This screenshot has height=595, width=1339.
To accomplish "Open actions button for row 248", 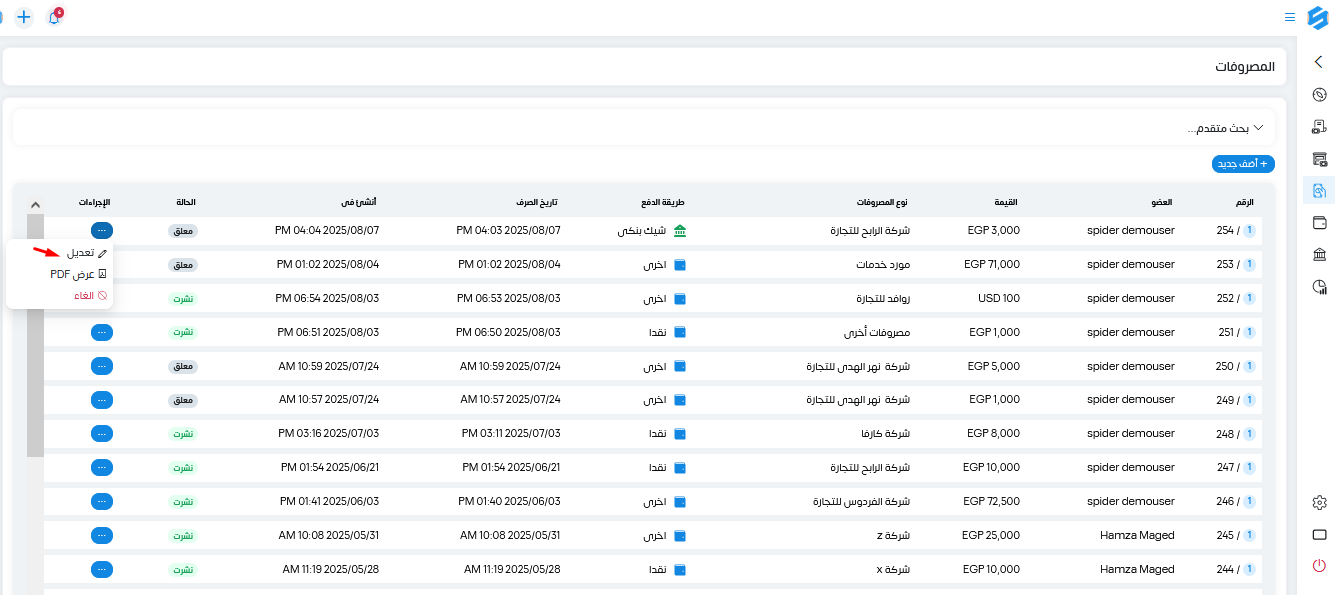I will click(x=102, y=434).
